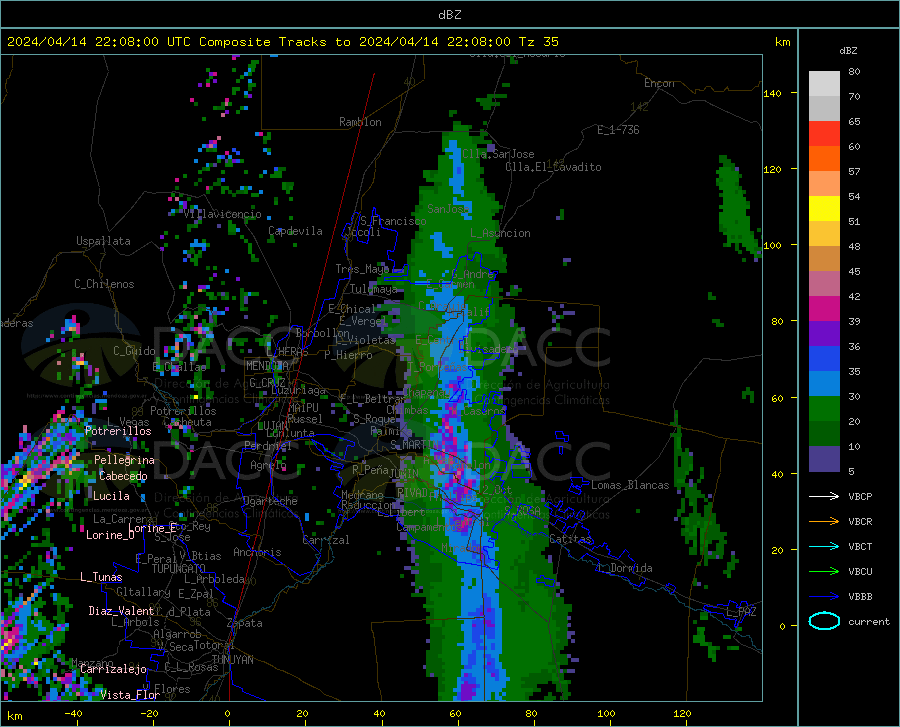The width and height of the screenshot is (900, 727).
Task: Click the magenta 42 dBZ color swatch
Action: (x=824, y=309)
